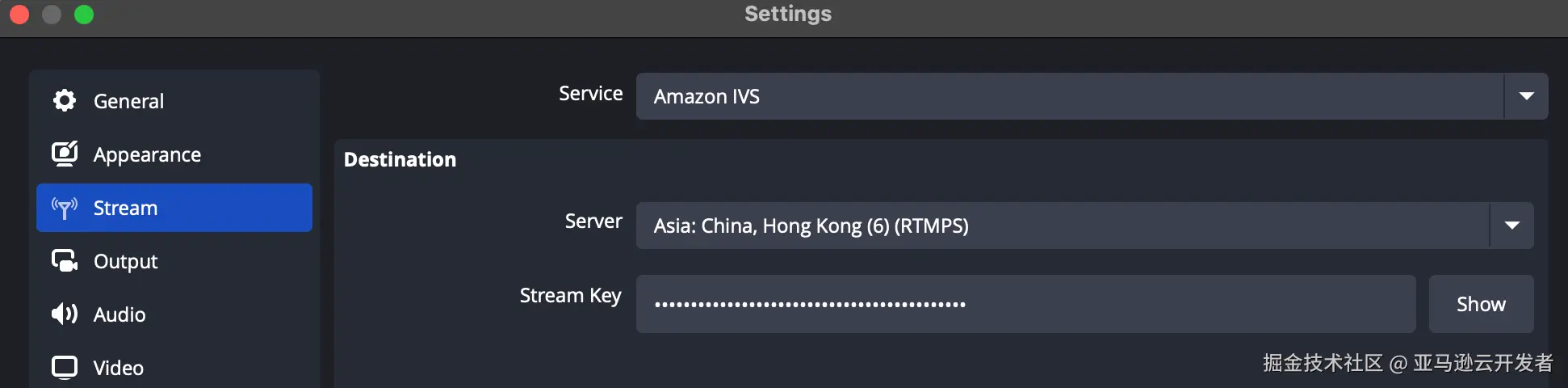
Task: Click the Audio speaker icon
Action: click(x=65, y=314)
